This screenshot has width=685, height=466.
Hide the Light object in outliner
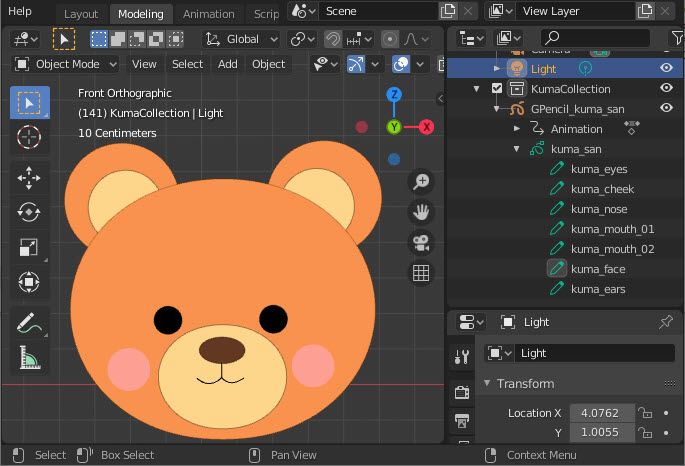(x=666, y=69)
